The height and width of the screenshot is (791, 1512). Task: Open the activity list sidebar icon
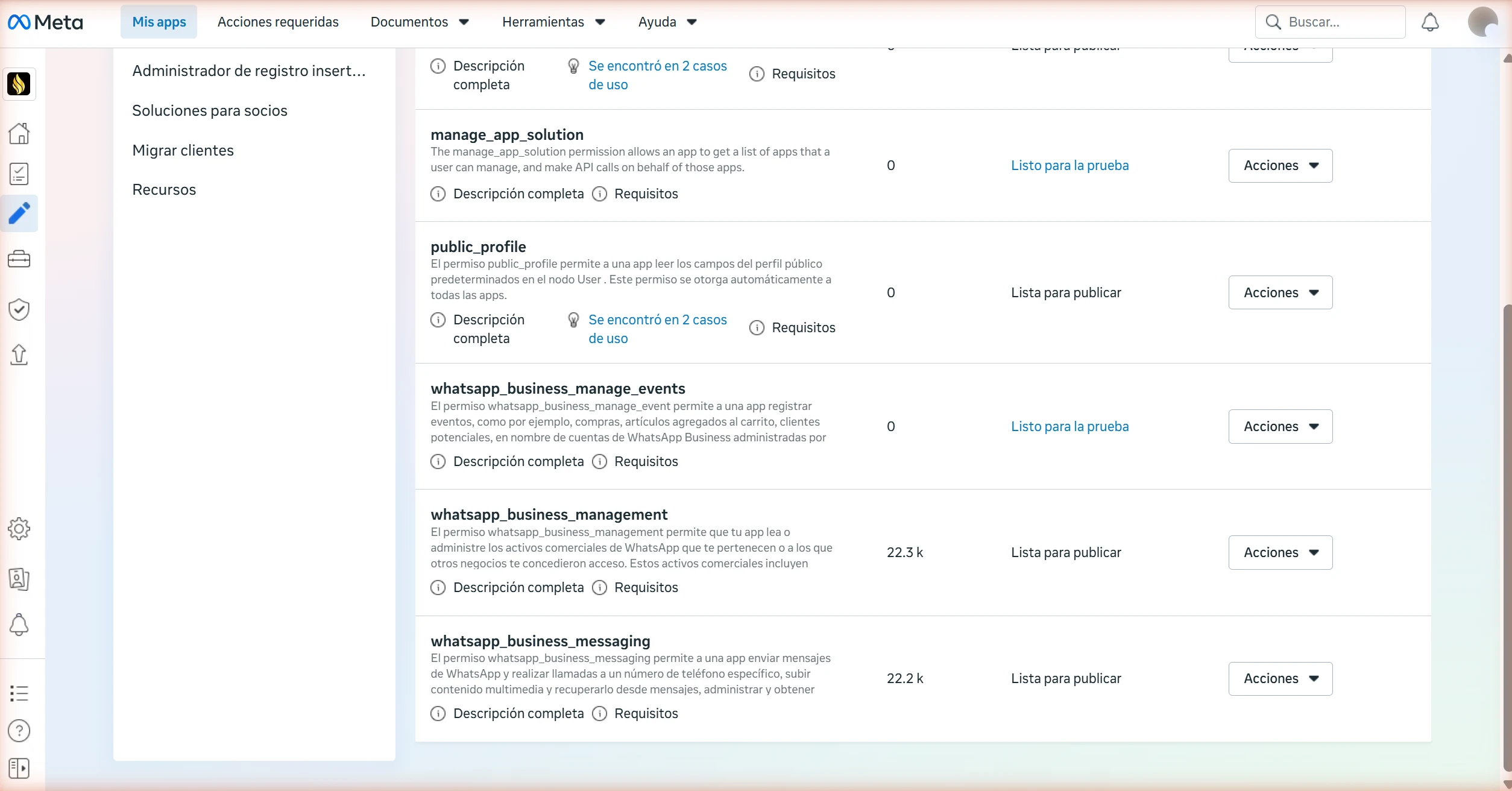pos(19,693)
